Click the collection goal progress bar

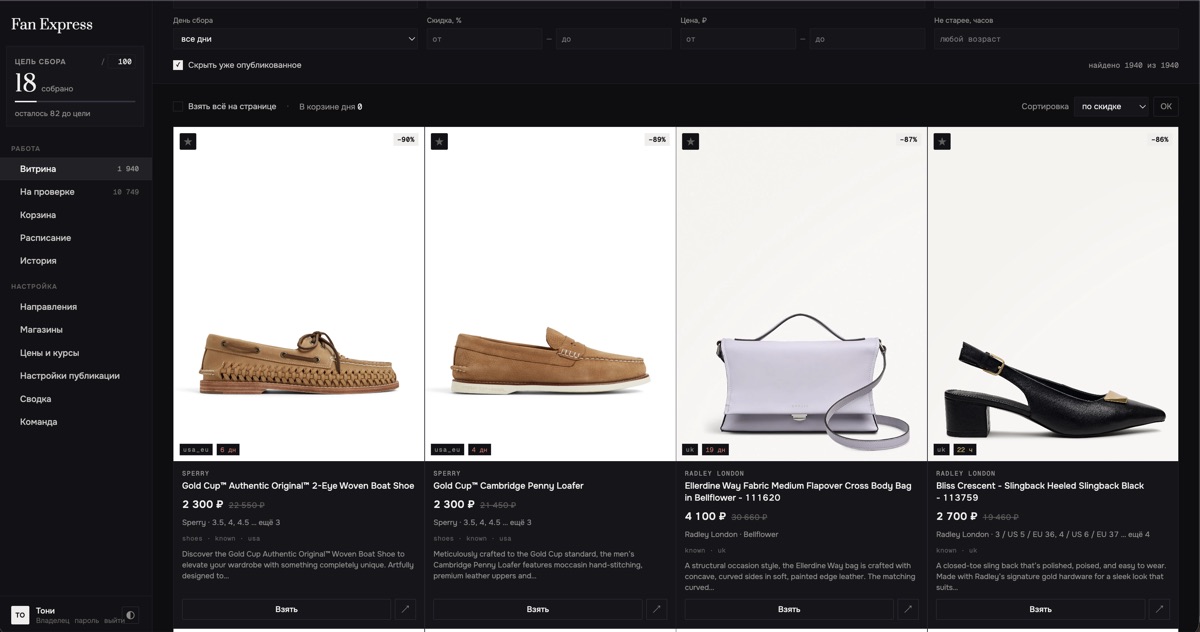click(75, 102)
